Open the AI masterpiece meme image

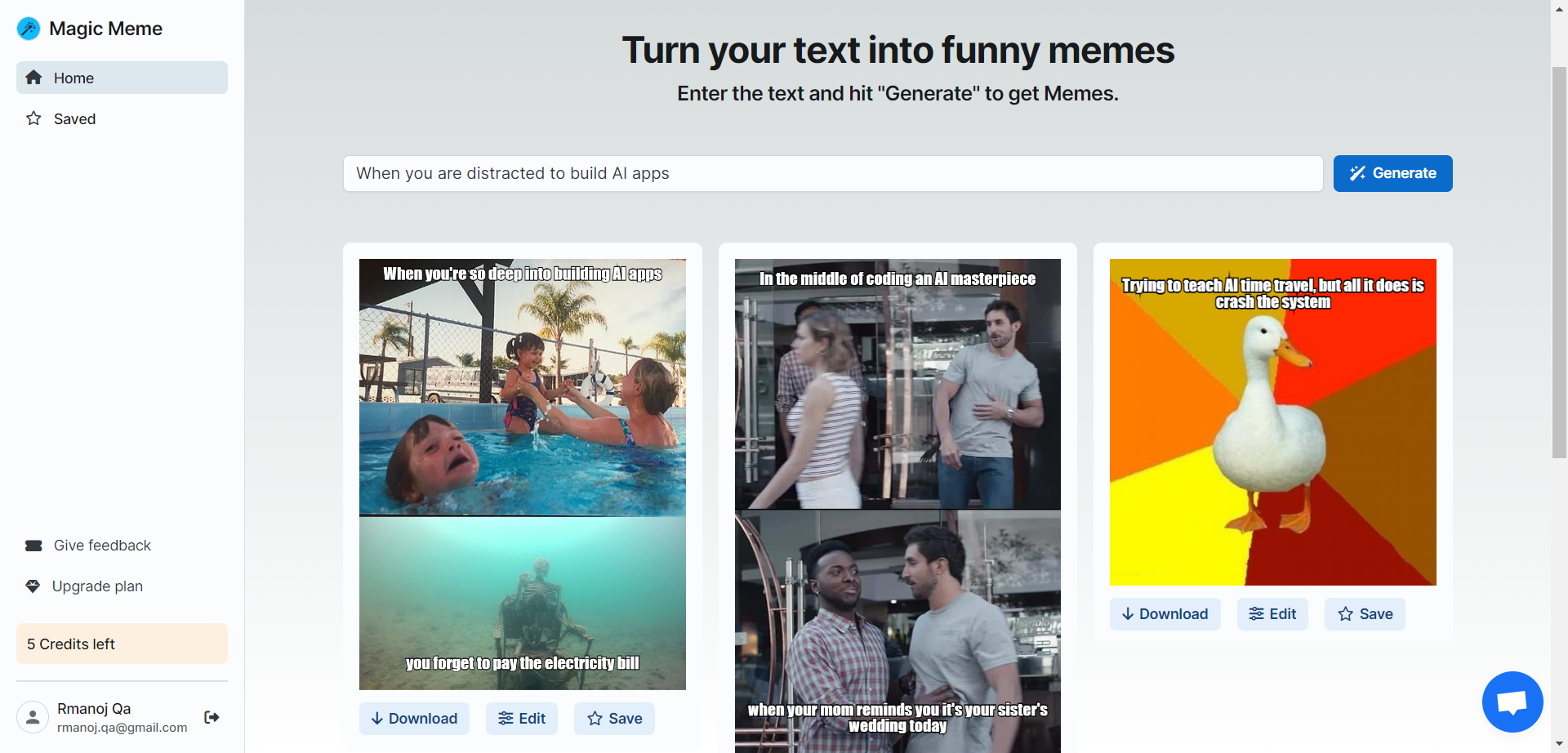898,506
